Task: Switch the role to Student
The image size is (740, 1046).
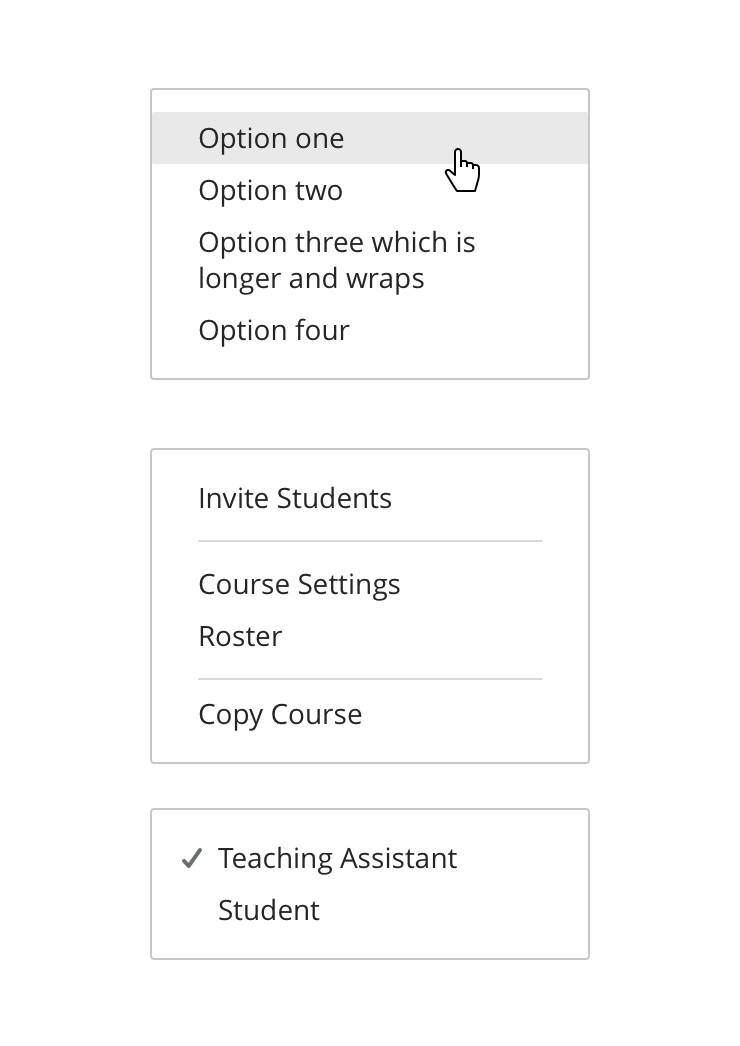Action: pyautogui.click(x=268, y=910)
